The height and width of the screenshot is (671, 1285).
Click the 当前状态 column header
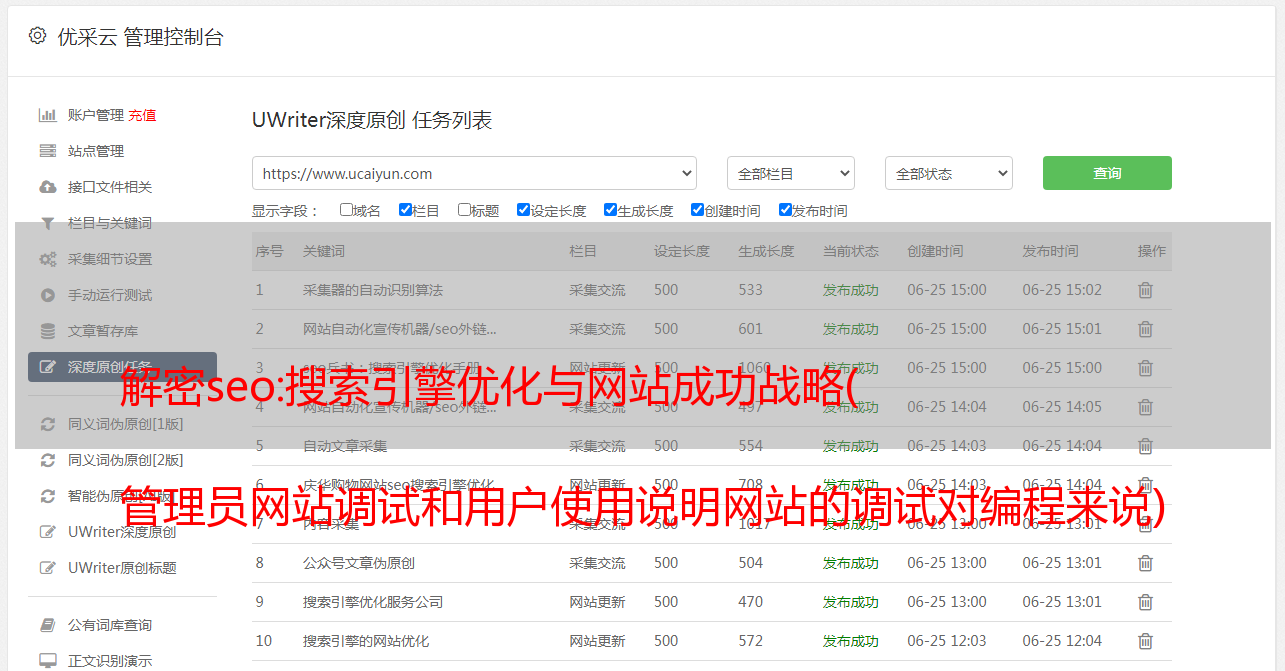pos(851,251)
